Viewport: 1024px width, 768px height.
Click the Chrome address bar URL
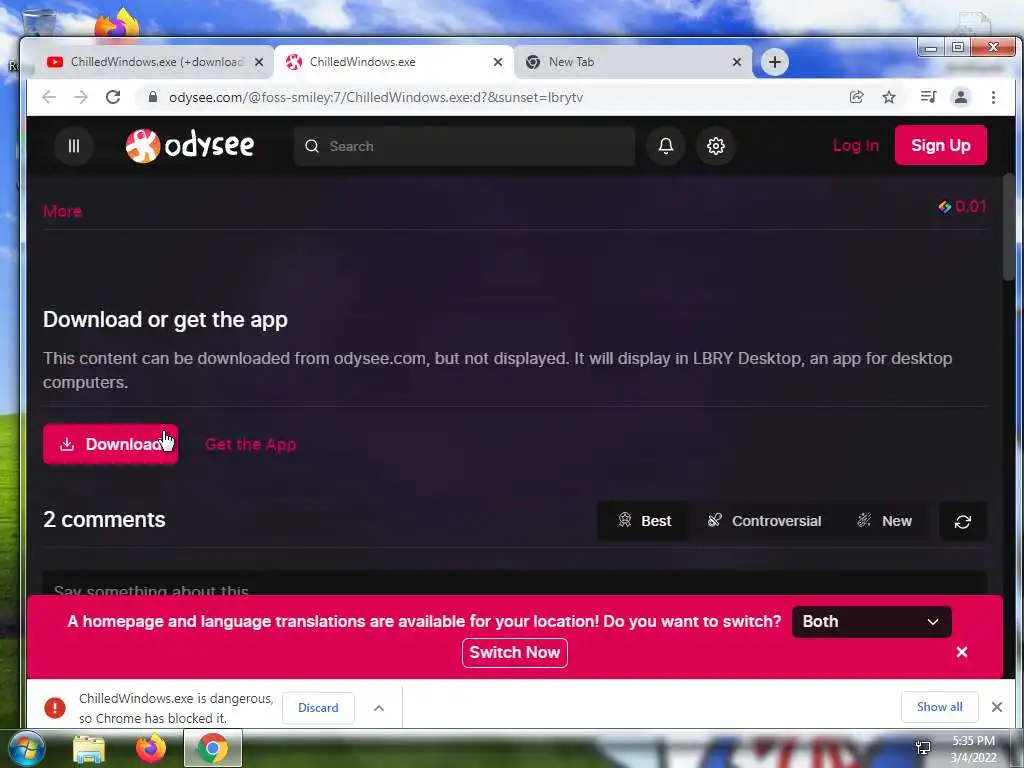(376, 97)
